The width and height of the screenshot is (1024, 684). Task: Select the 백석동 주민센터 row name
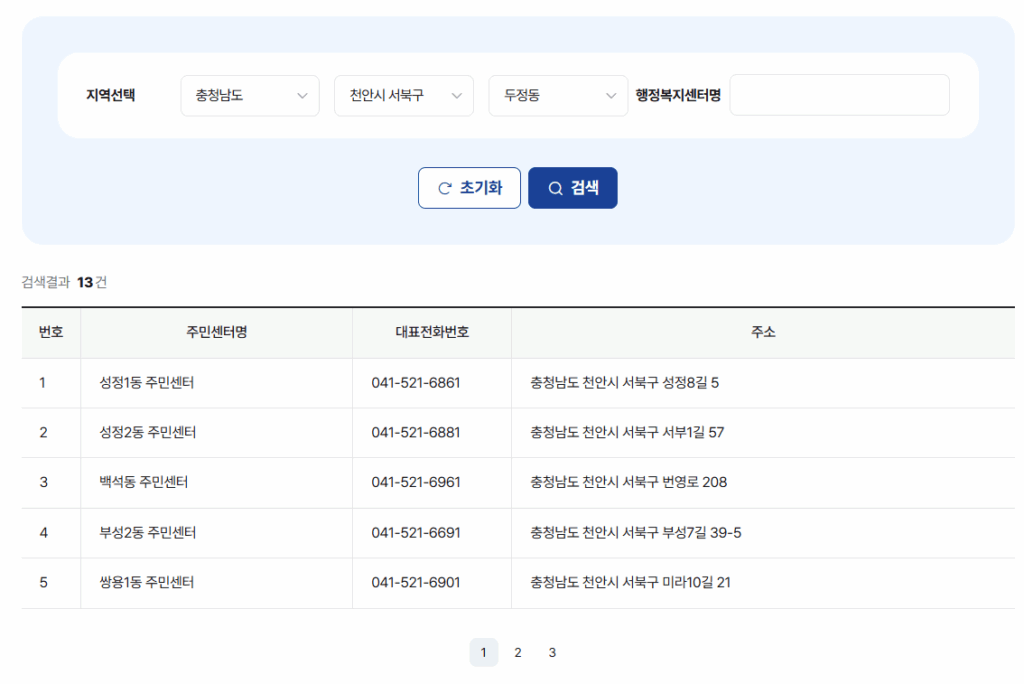144,482
